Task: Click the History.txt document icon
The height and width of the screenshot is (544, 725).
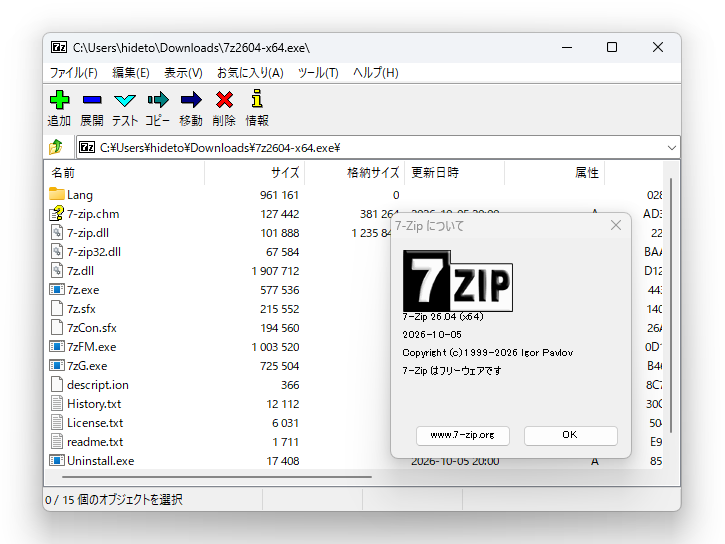Action: [56, 403]
